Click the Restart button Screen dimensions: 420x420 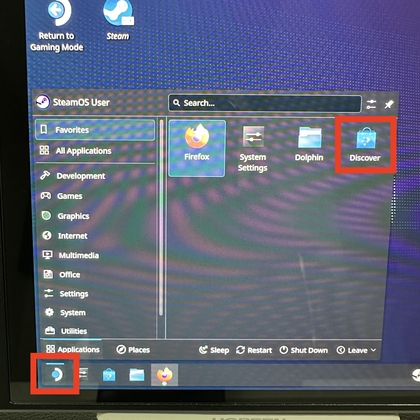pos(254,350)
